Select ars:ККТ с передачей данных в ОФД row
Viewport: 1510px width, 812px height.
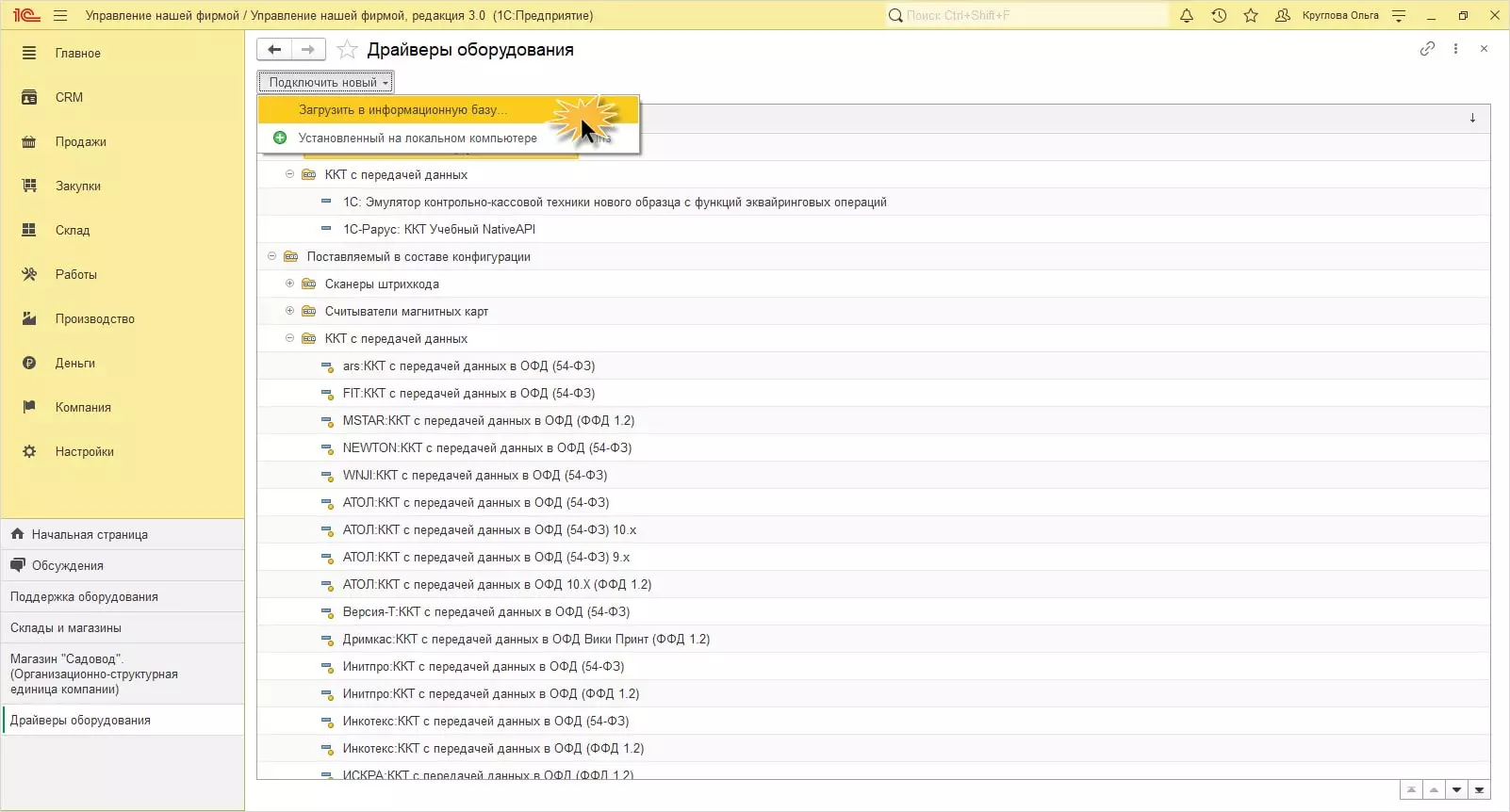coord(874,365)
